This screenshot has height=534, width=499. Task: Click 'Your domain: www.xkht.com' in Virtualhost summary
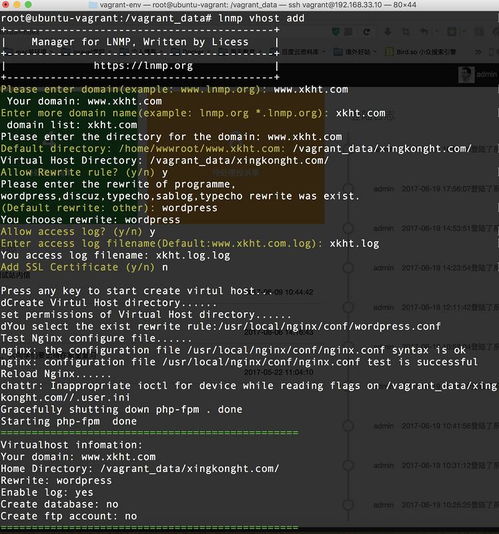tap(78, 457)
